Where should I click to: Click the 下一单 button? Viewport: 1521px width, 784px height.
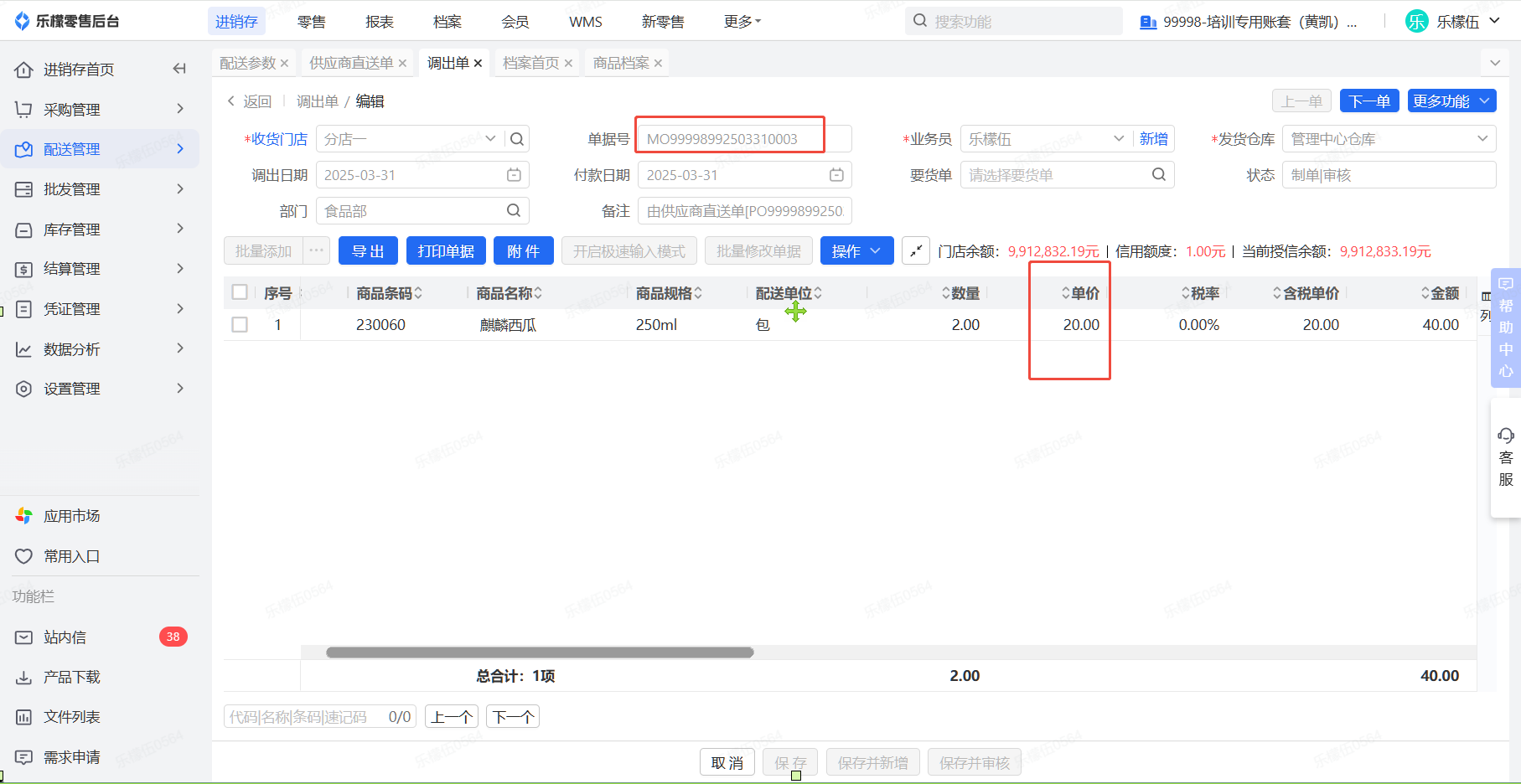click(x=1369, y=101)
